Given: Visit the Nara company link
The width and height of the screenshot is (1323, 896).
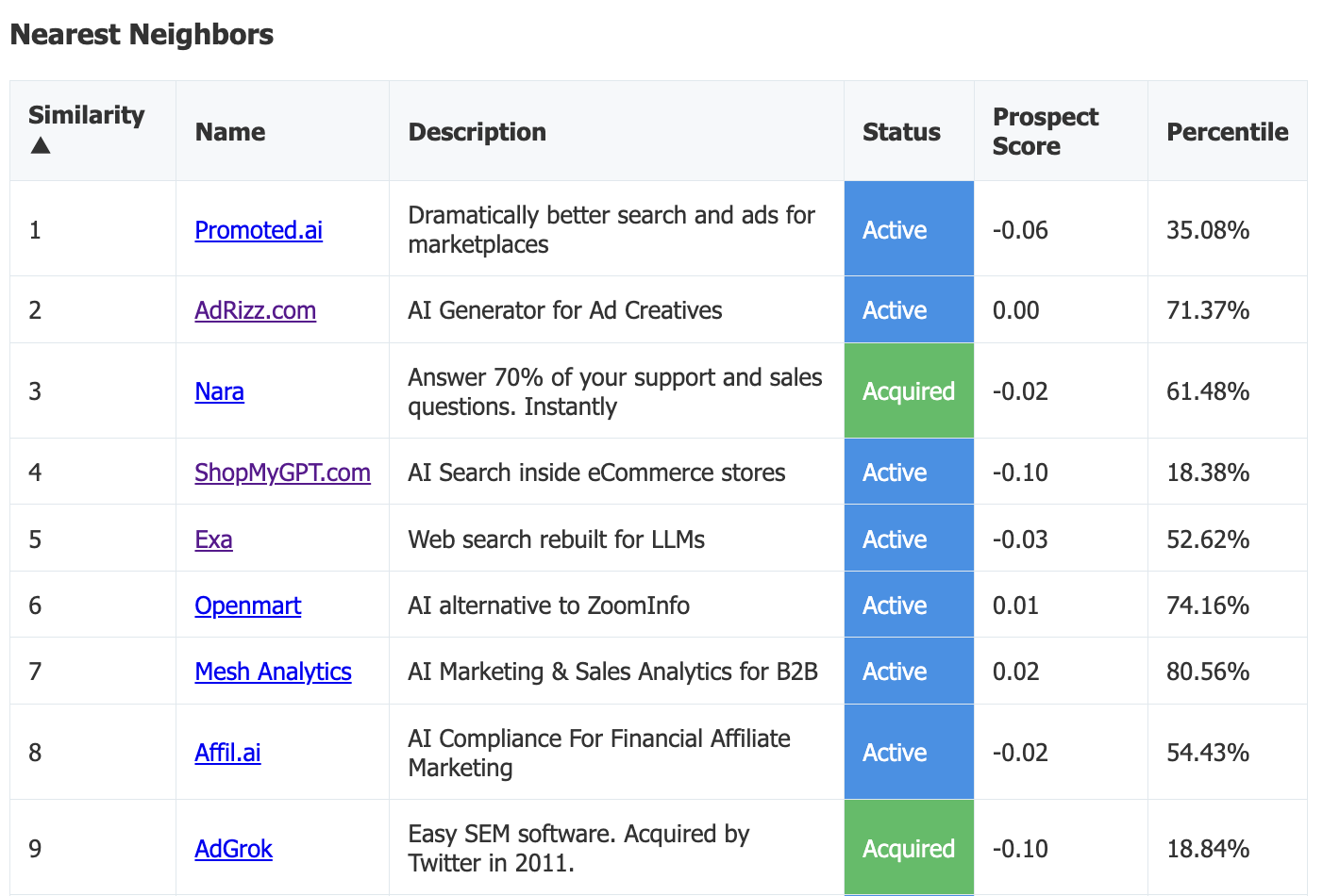Looking at the screenshot, I should 219,390.
